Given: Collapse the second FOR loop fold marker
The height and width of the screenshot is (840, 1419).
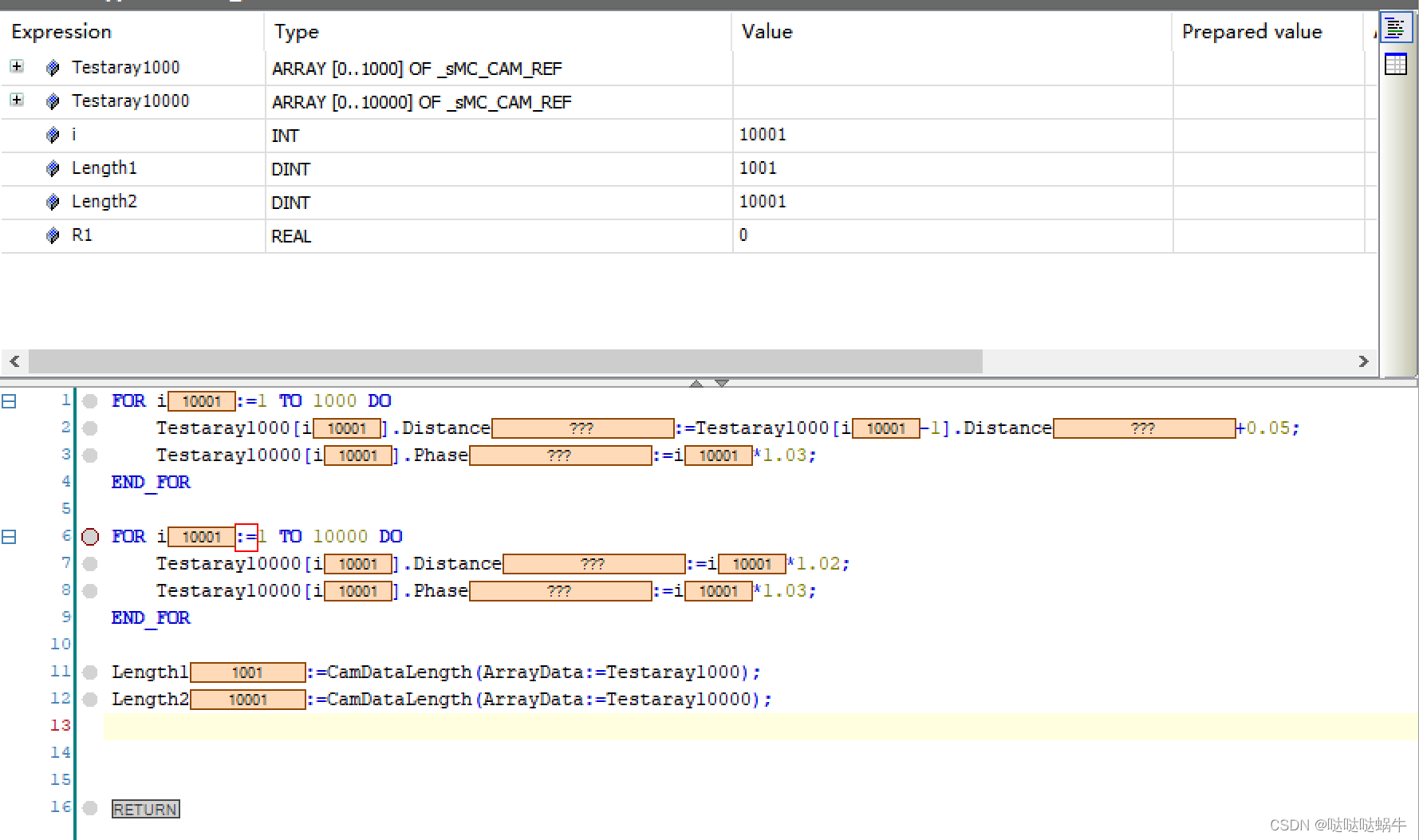Looking at the screenshot, I should click(10, 536).
